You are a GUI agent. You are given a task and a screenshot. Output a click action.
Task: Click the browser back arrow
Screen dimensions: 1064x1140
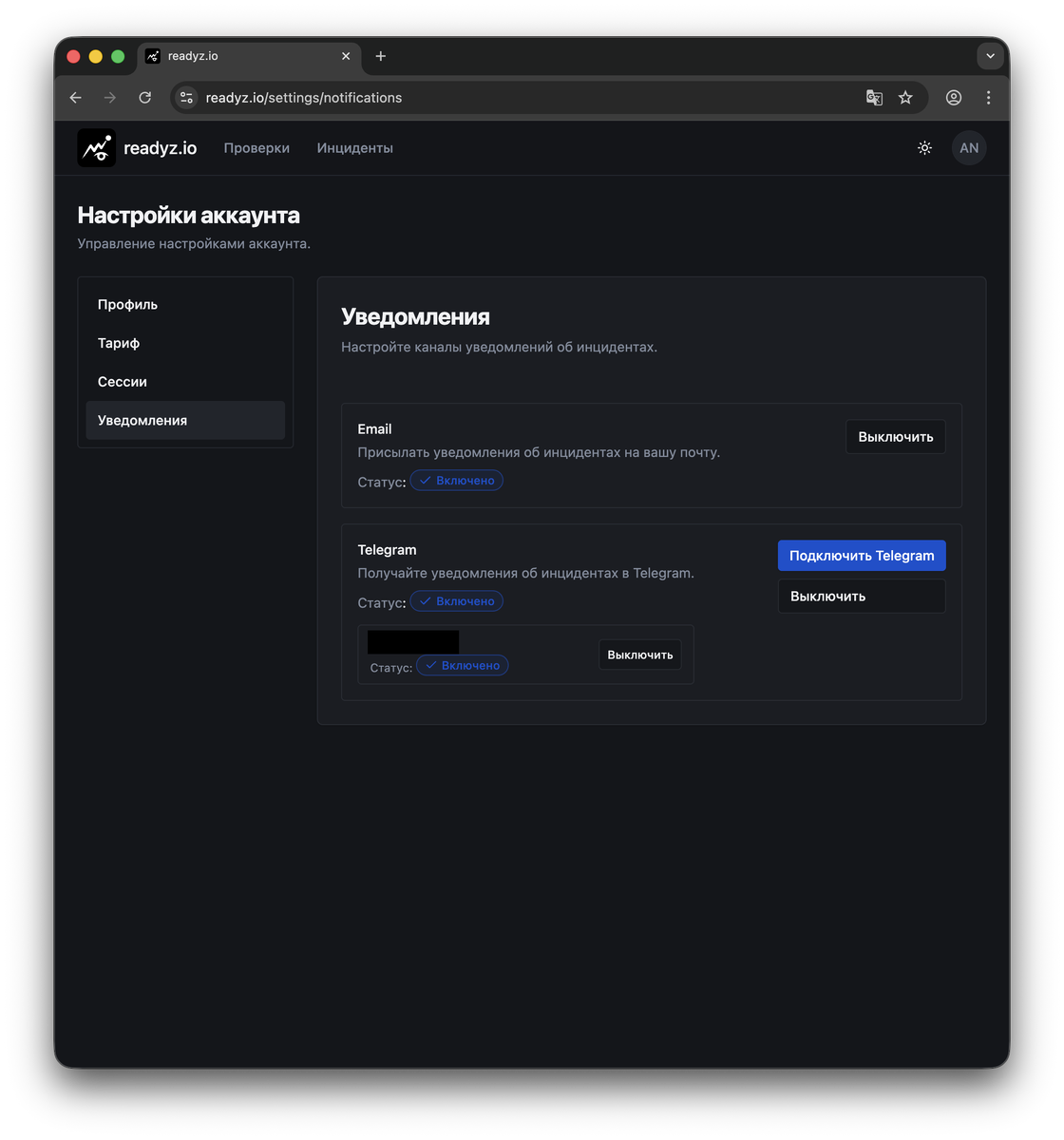76,98
